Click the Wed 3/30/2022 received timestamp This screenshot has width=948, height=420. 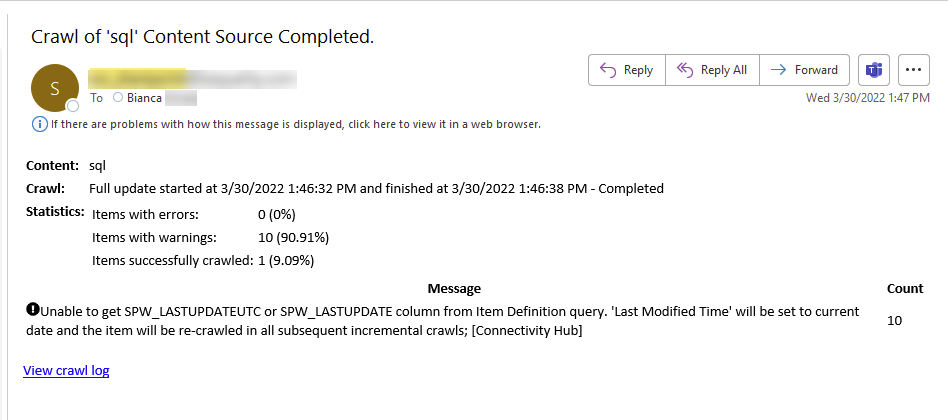(868, 98)
